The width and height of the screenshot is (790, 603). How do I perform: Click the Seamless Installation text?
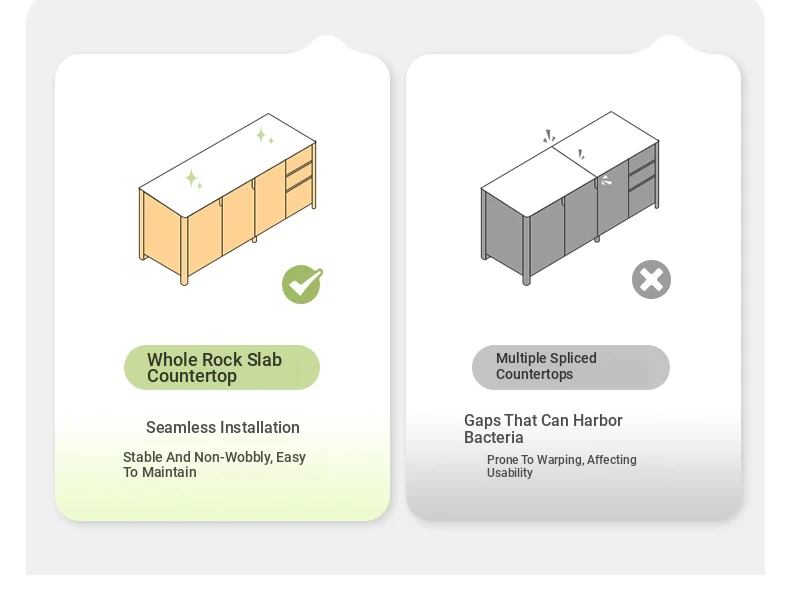point(223,428)
